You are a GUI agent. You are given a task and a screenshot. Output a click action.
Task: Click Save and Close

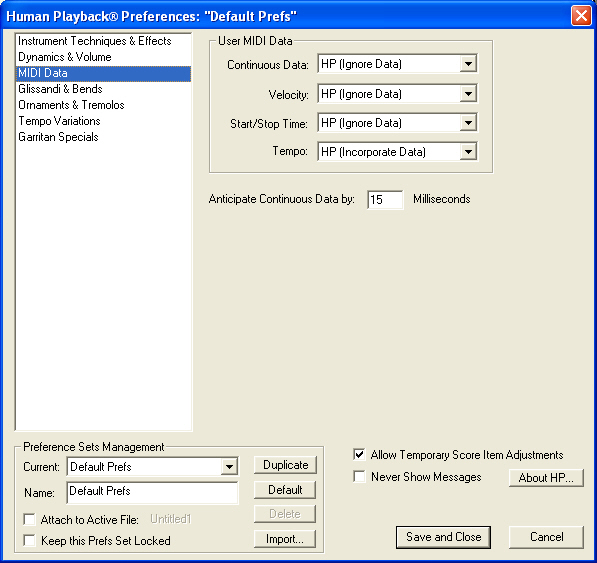click(x=443, y=537)
